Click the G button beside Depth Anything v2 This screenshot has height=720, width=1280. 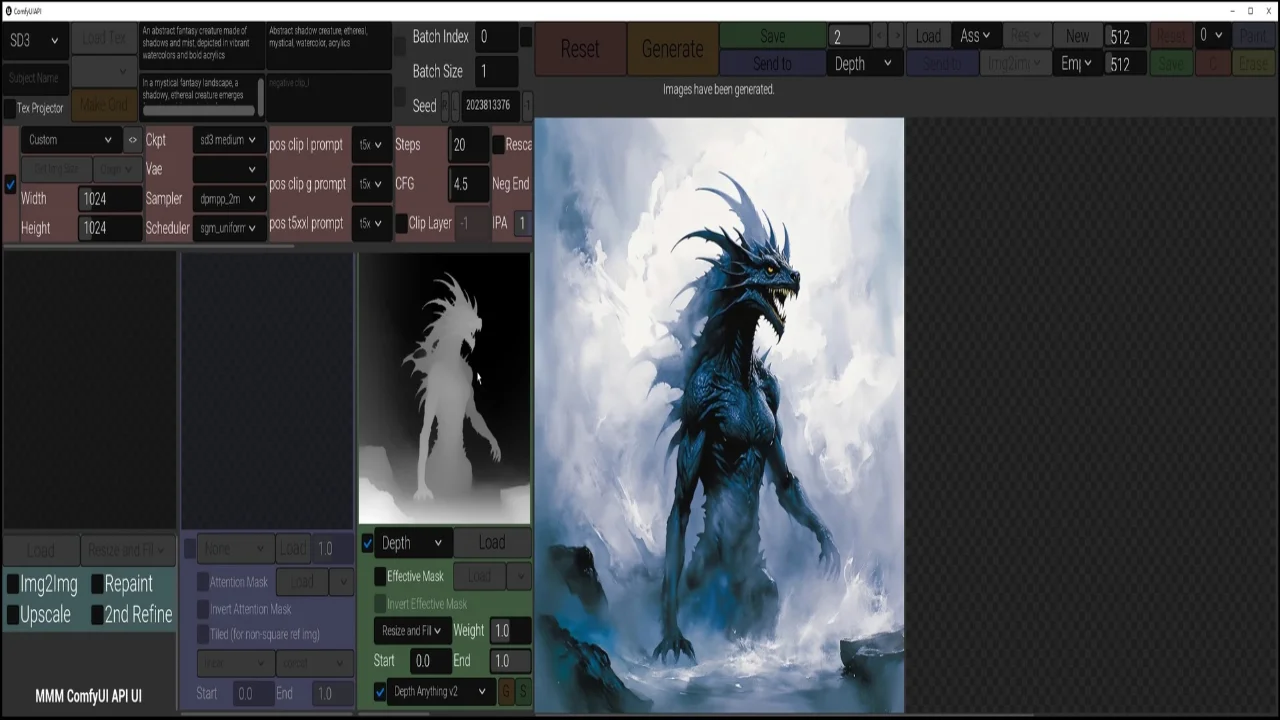(x=506, y=692)
